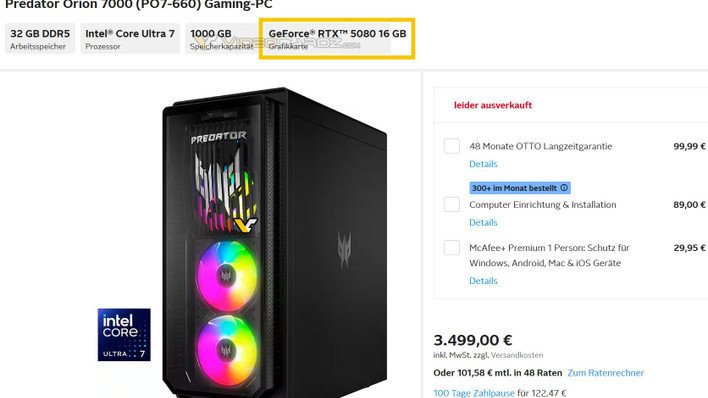Open the Zum Ratenrechner link
This screenshot has height=398, width=708.
coord(606,373)
